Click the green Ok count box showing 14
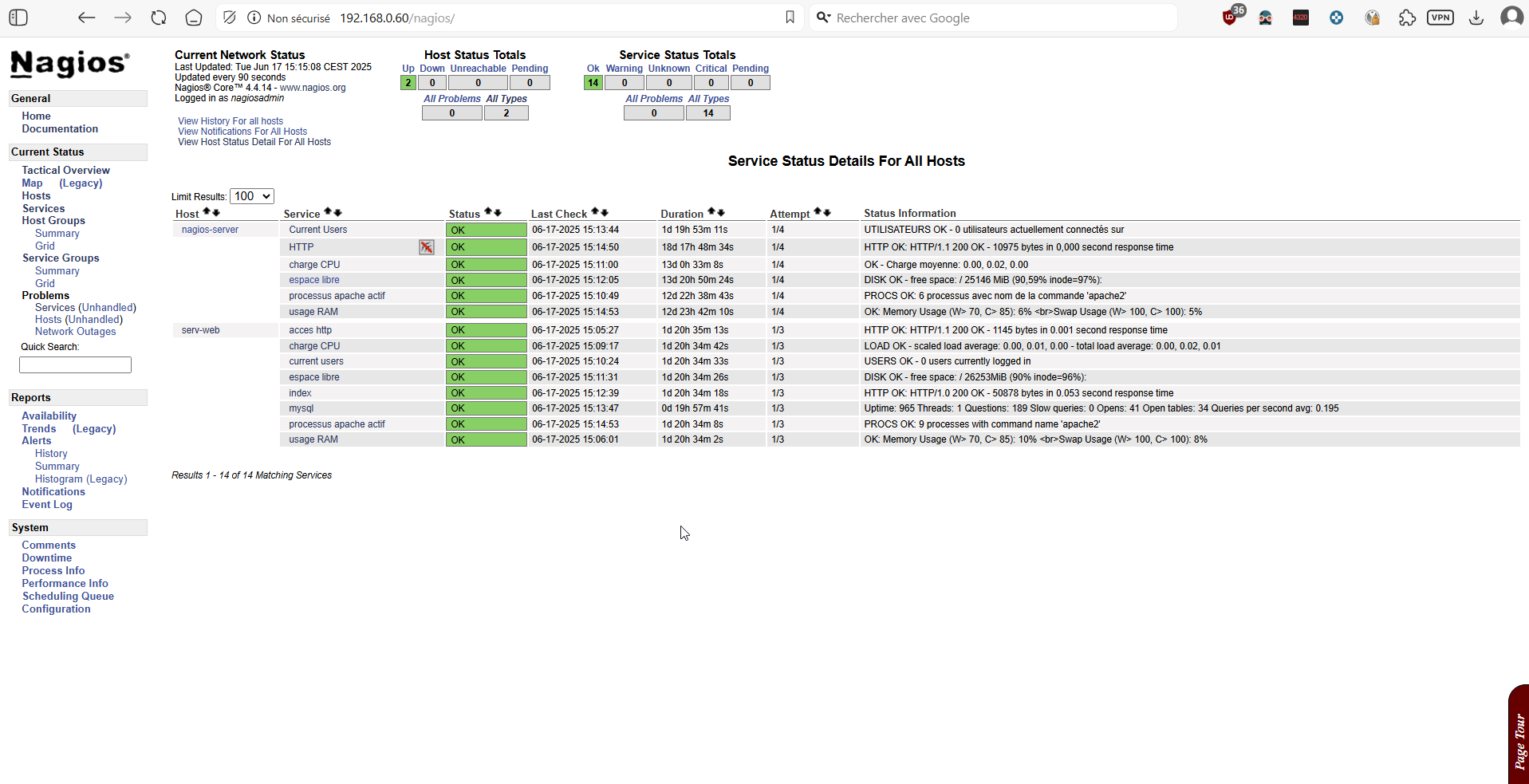This screenshot has width=1529, height=784. pos(593,83)
